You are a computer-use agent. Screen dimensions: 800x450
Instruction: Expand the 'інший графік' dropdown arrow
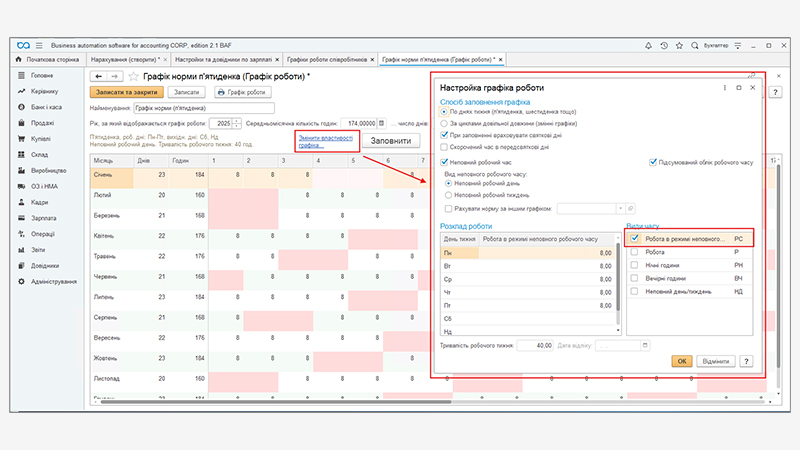click(620, 208)
